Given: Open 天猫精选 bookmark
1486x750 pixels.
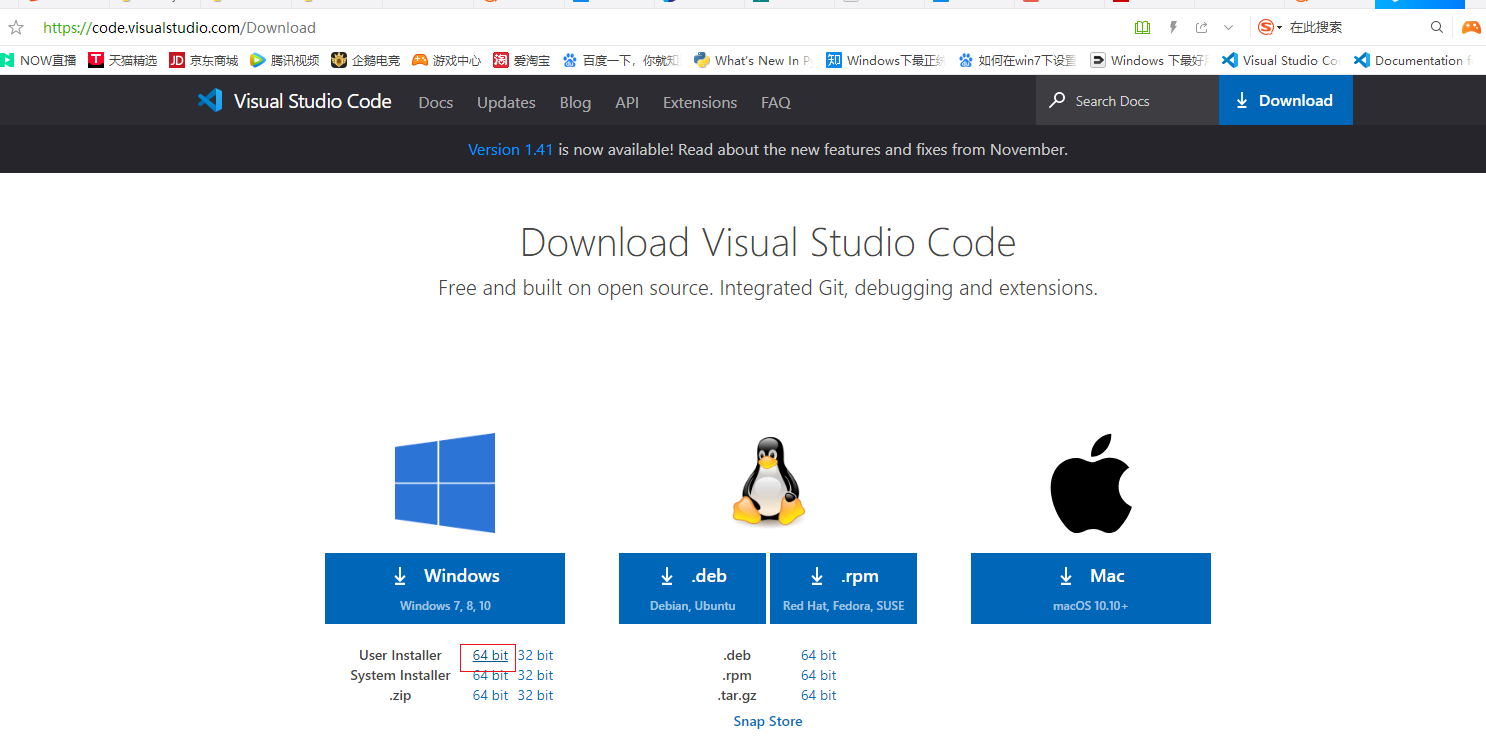Looking at the screenshot, I should (123, 60).
